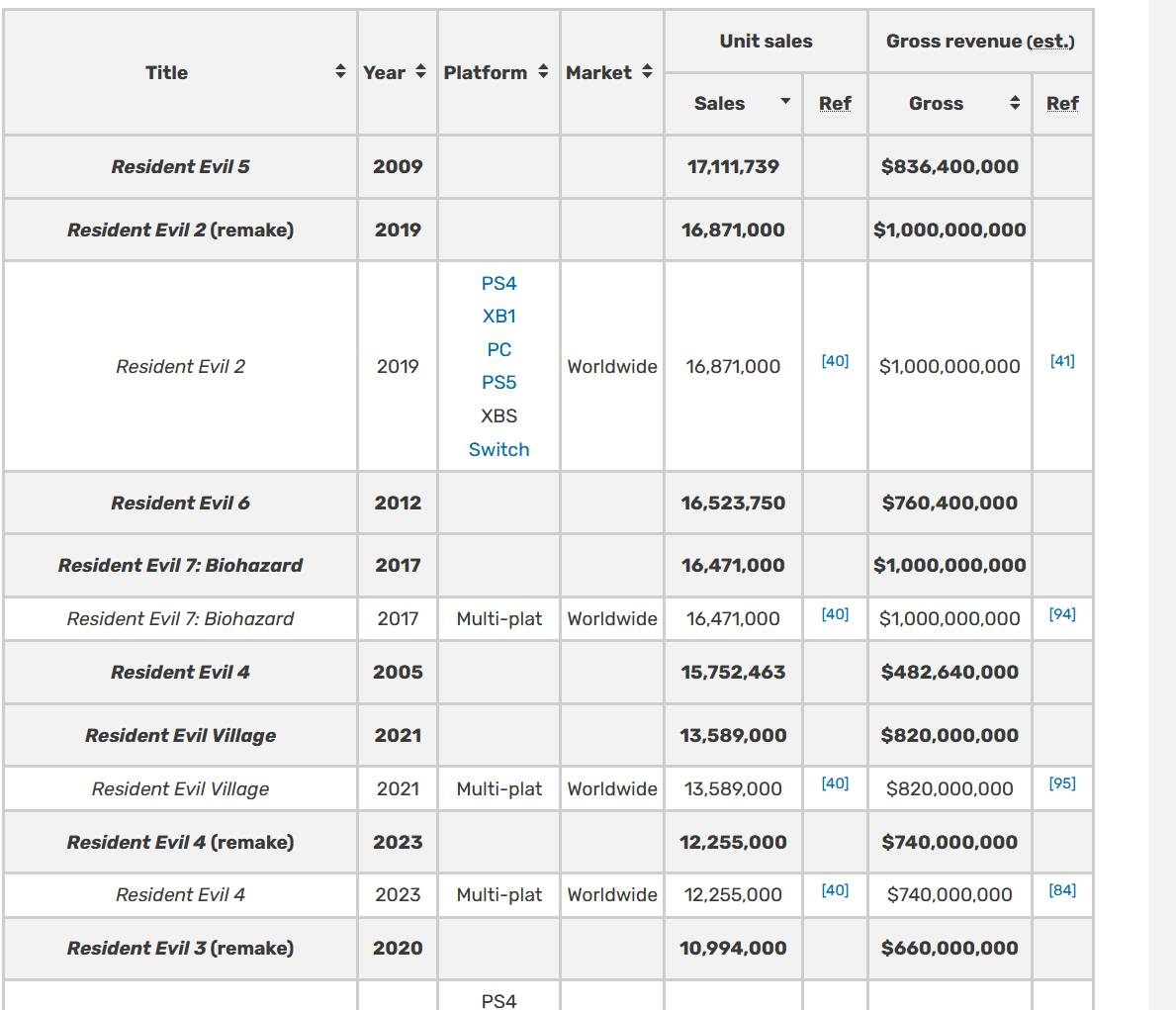Open the PS4 platform link
Screen dimensions: 1176x1010
point(498,284)
